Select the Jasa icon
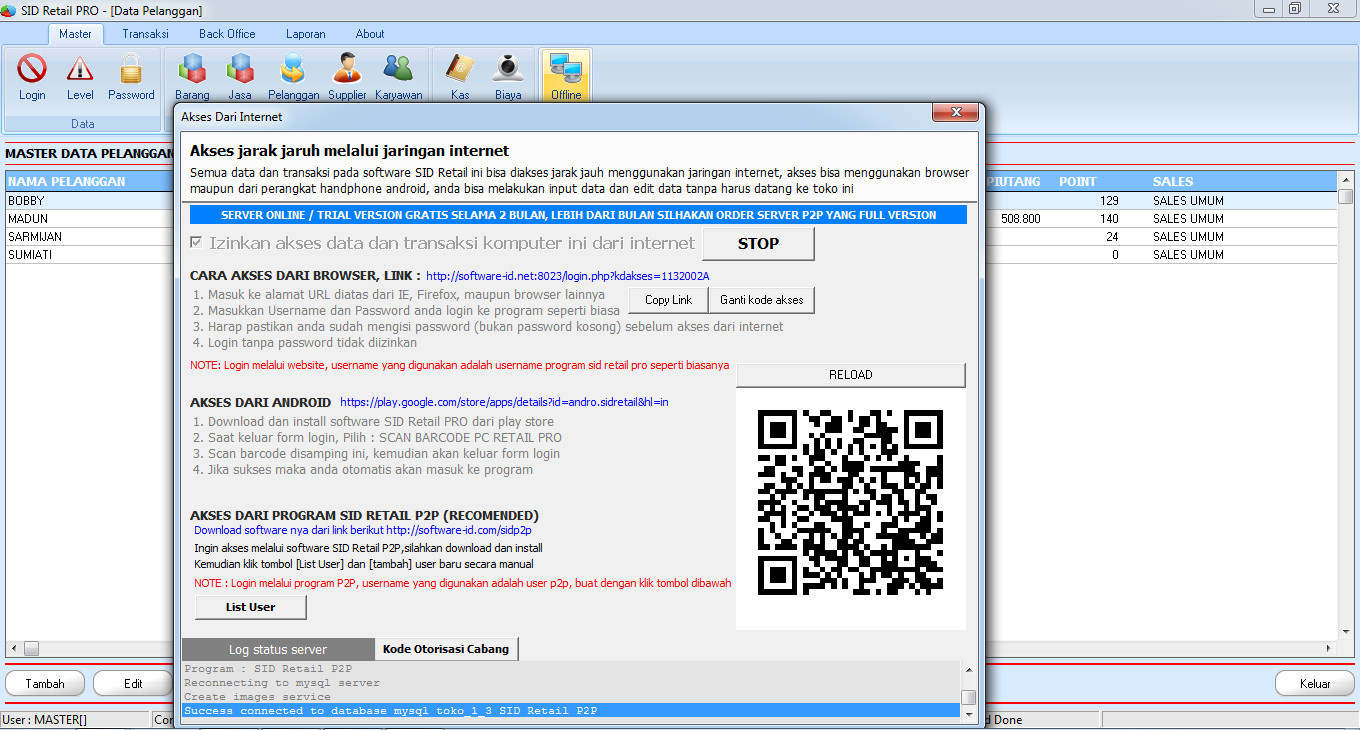Image resolution: width=1360 pixels, height=730 pixels. pos(240,76)
